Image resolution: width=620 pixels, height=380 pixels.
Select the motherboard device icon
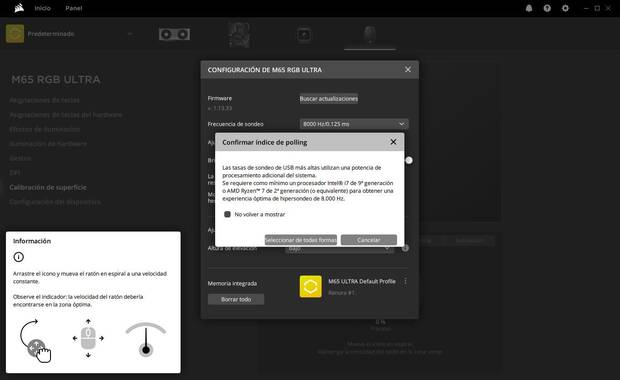239,34
